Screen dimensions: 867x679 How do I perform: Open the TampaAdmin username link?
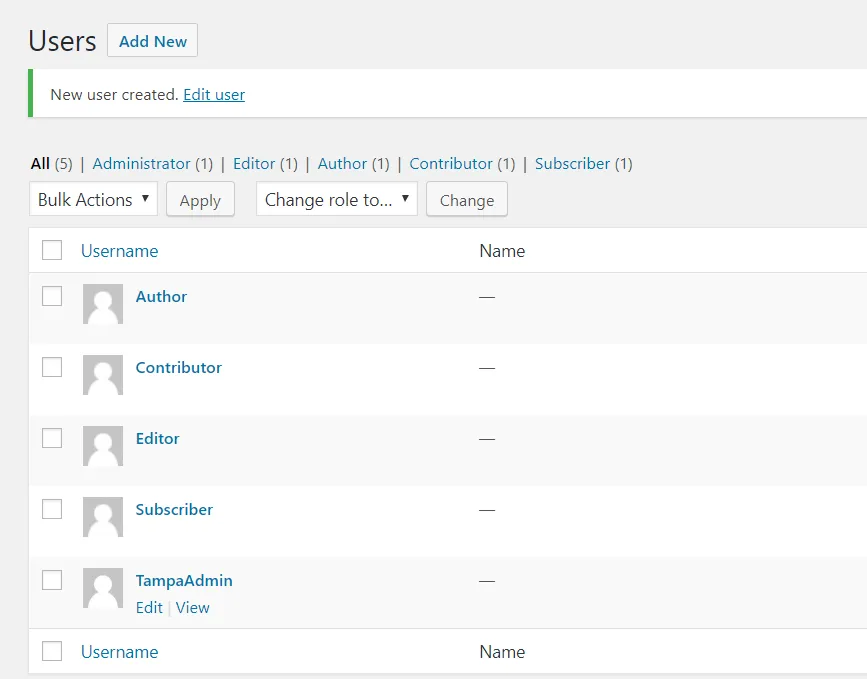[x=184, y=581]
